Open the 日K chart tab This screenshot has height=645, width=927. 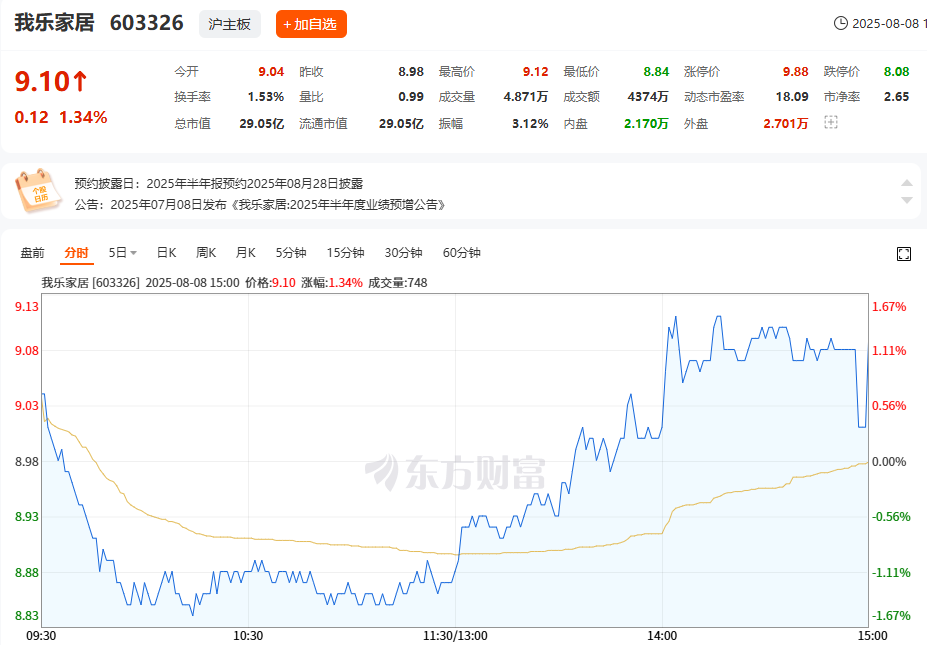(166, 253)
